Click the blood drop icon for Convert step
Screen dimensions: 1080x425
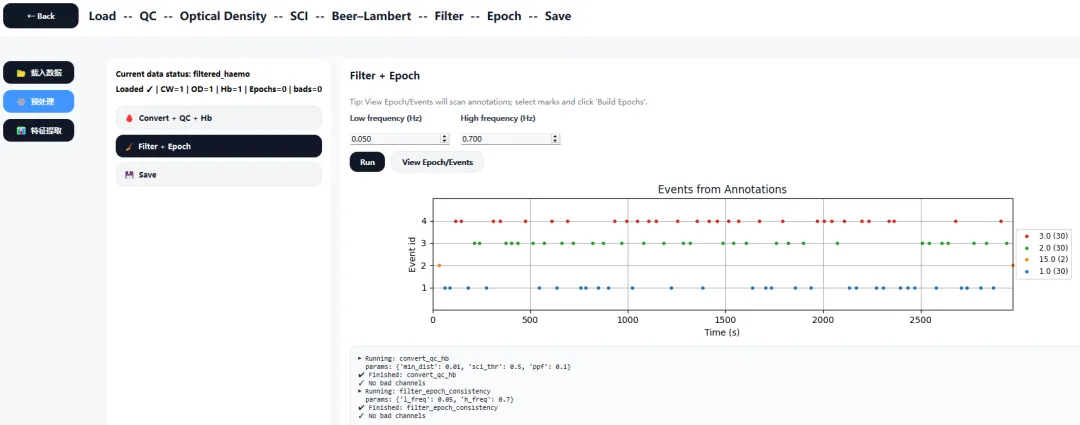pyautogui.click(x=128, y=118)
